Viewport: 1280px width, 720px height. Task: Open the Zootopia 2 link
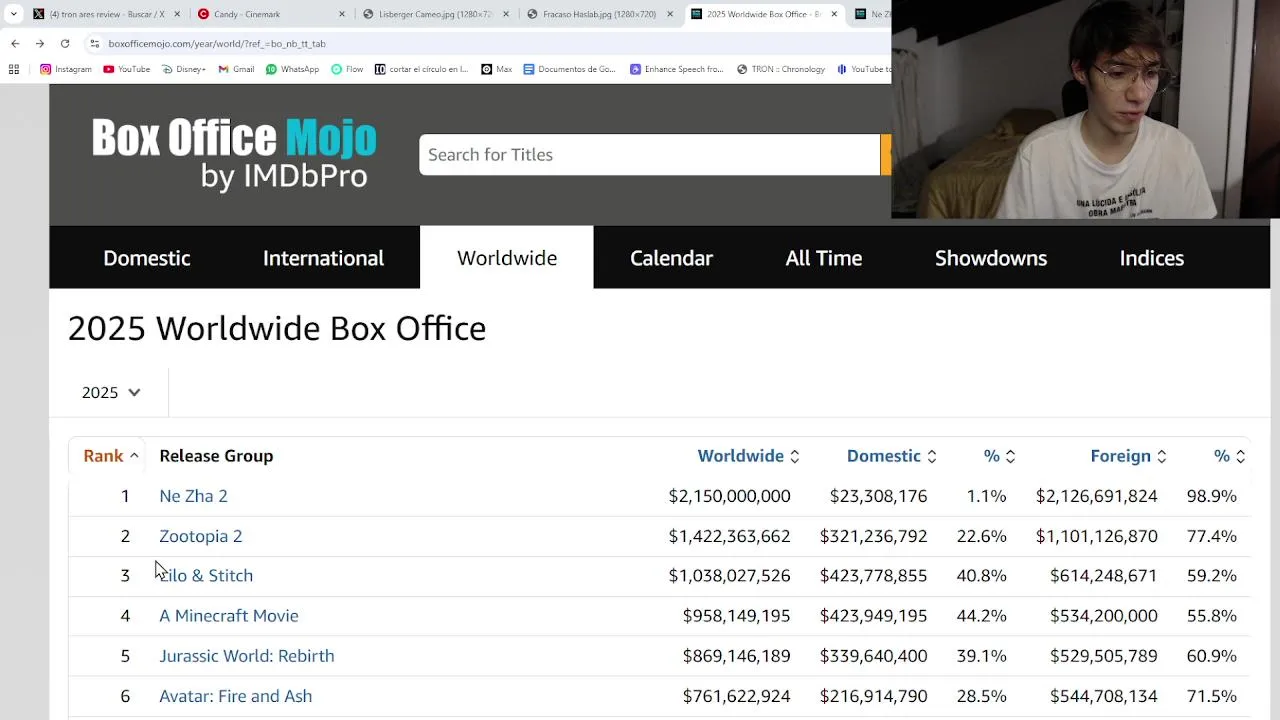(x=200, y=536)
